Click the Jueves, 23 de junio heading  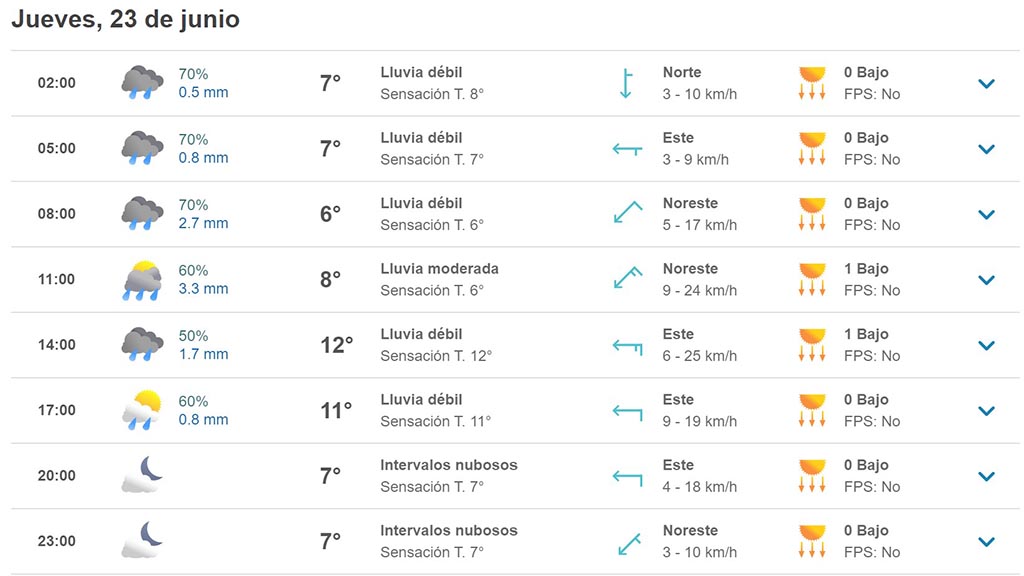pos(125,19)
